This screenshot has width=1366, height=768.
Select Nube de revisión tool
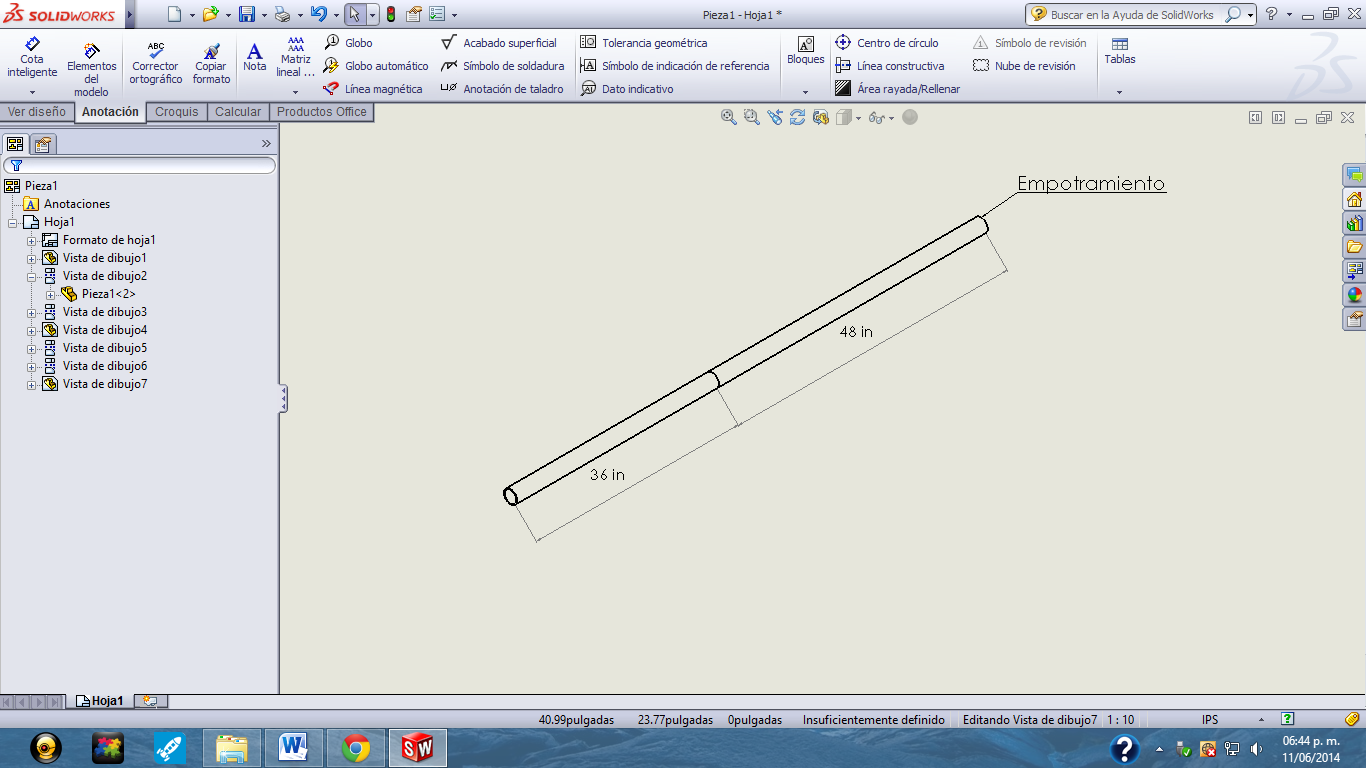click(x=1024, y=66)
